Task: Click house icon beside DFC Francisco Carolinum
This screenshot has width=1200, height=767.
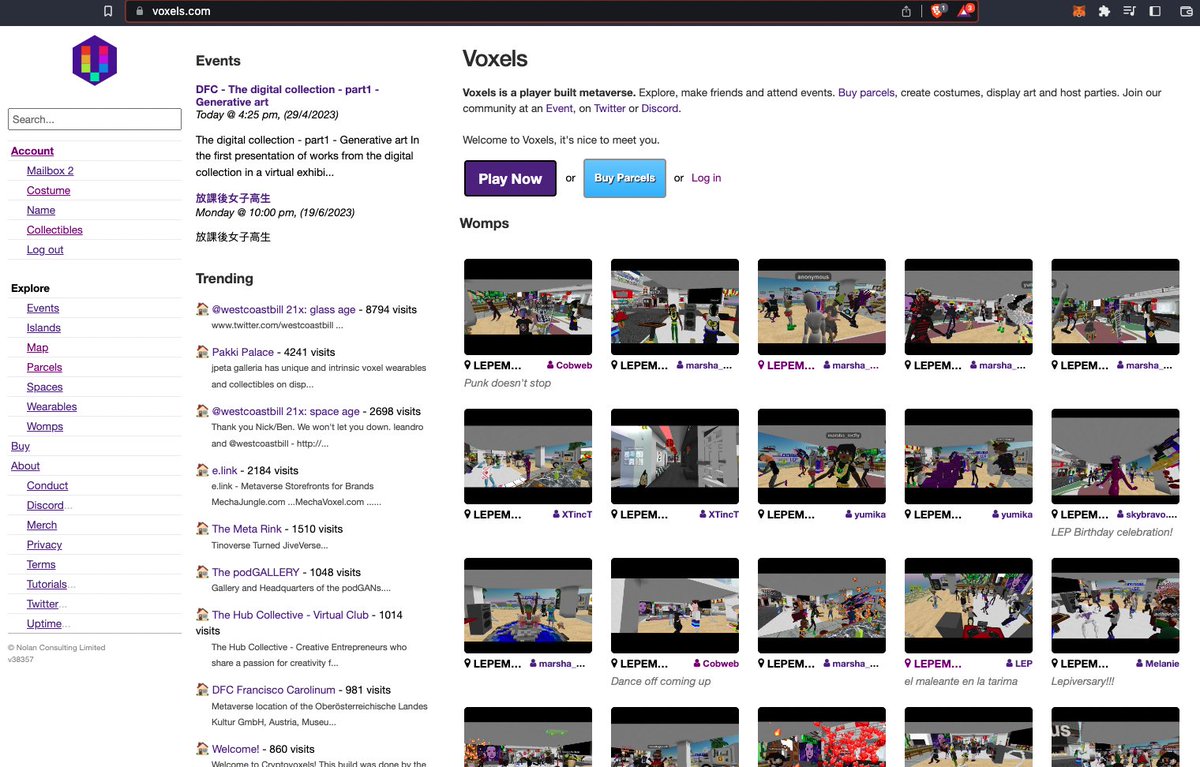Action: point(202,690)
